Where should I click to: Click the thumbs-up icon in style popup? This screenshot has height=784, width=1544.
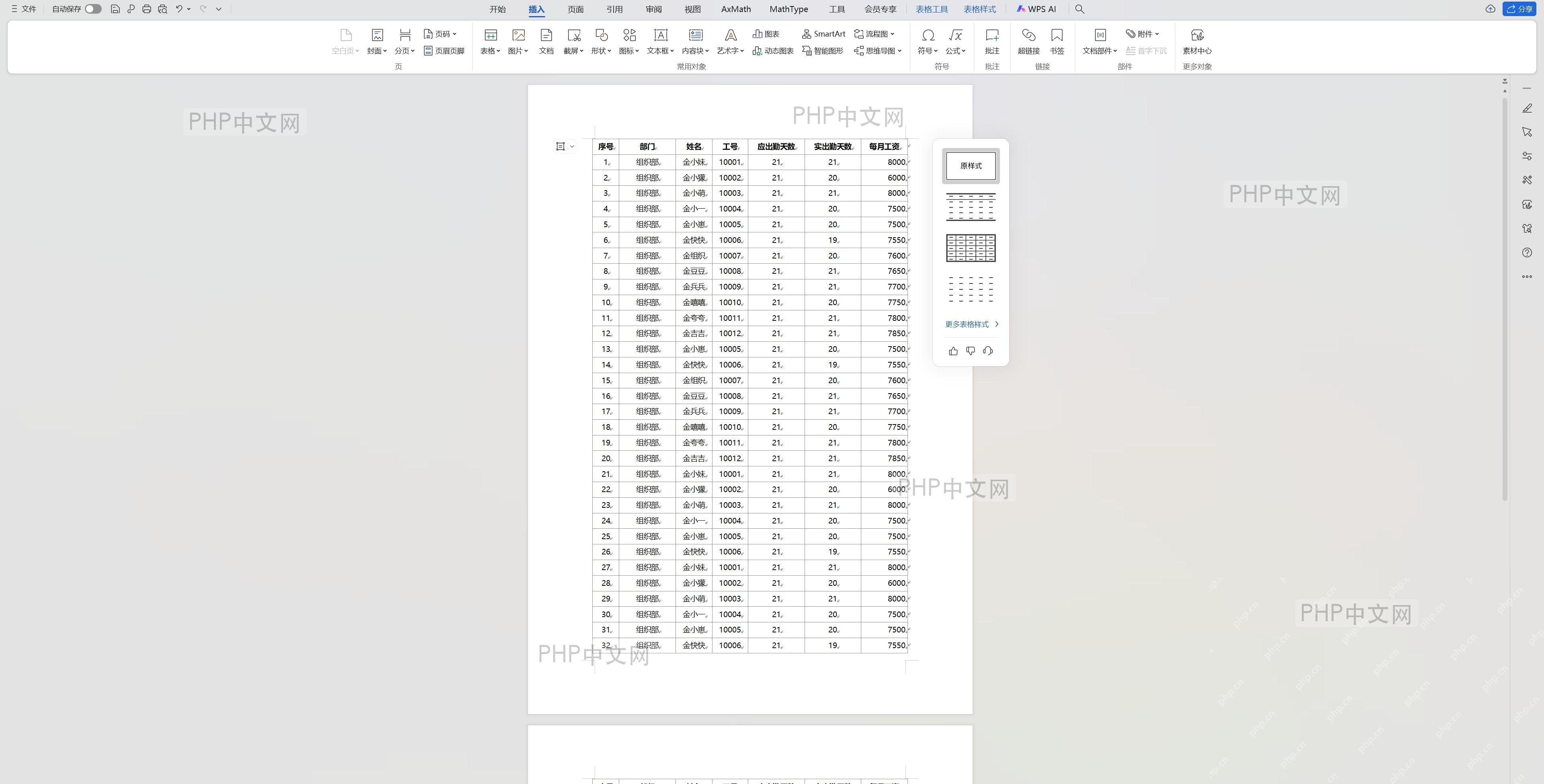953,351
